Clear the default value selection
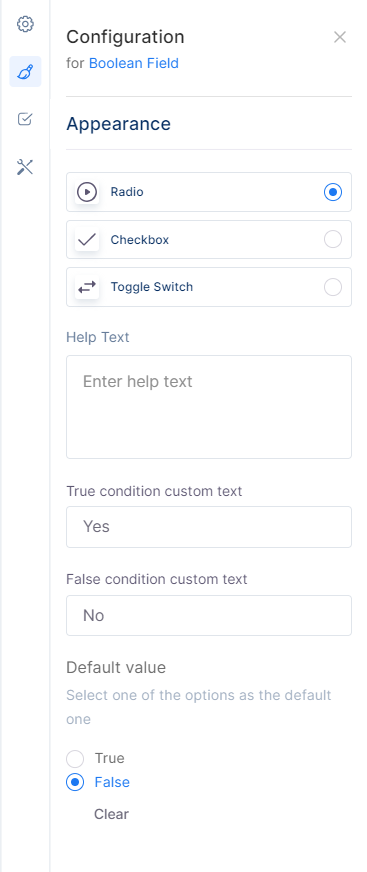The width and height of the screenshot is (367, 872). 111,814
